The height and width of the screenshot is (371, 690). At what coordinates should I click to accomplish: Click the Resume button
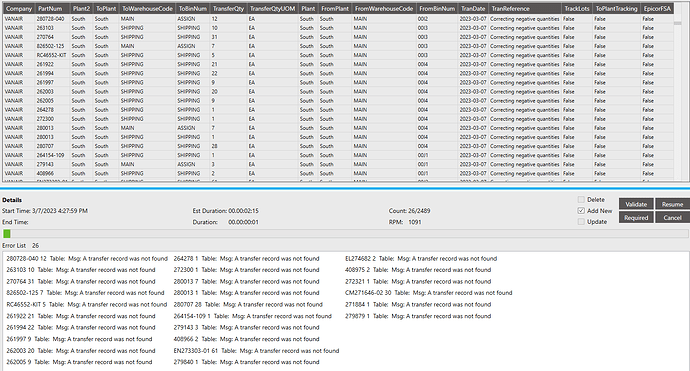click(x=672, y=204)
